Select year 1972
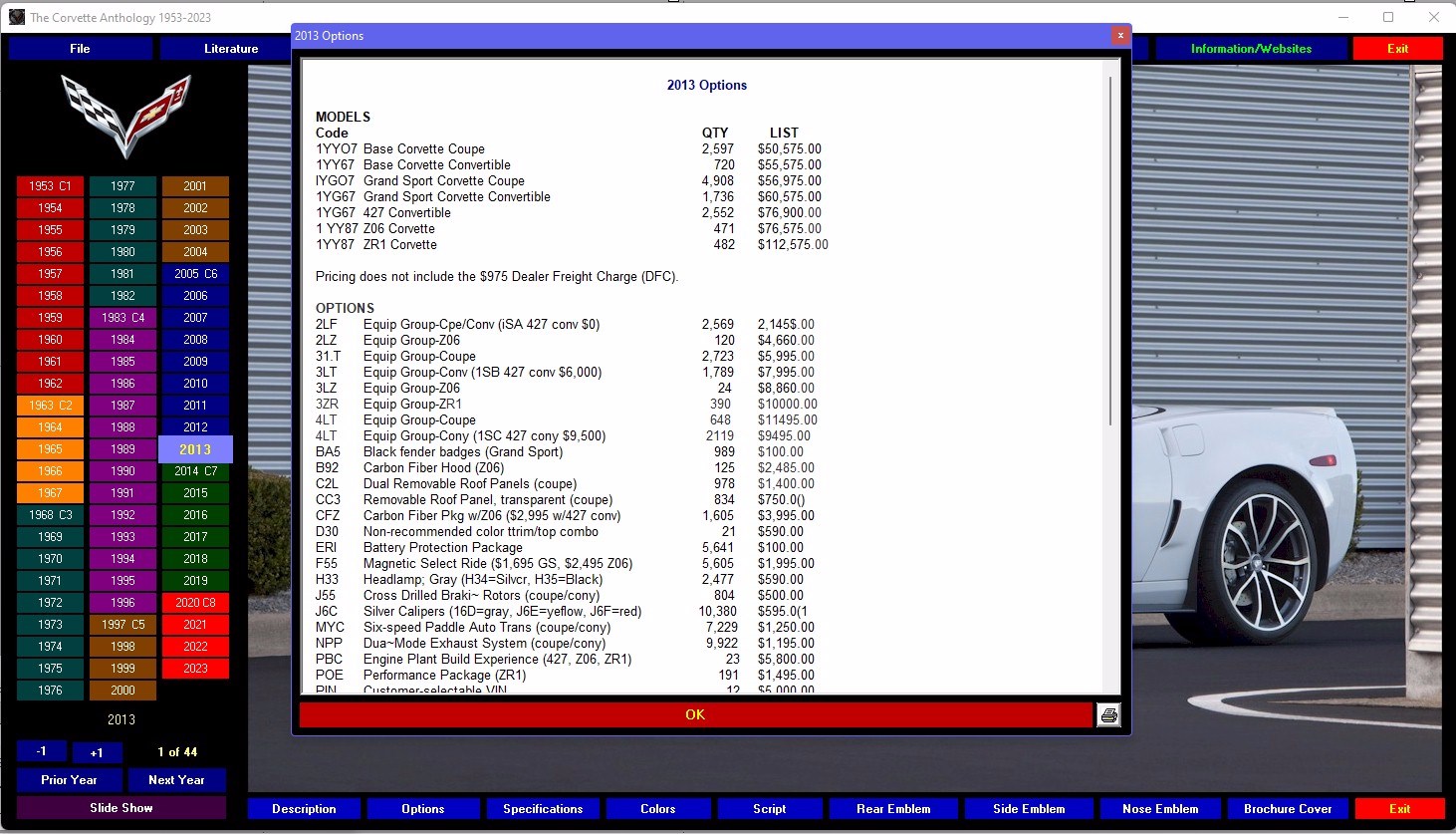 [50, 603]
